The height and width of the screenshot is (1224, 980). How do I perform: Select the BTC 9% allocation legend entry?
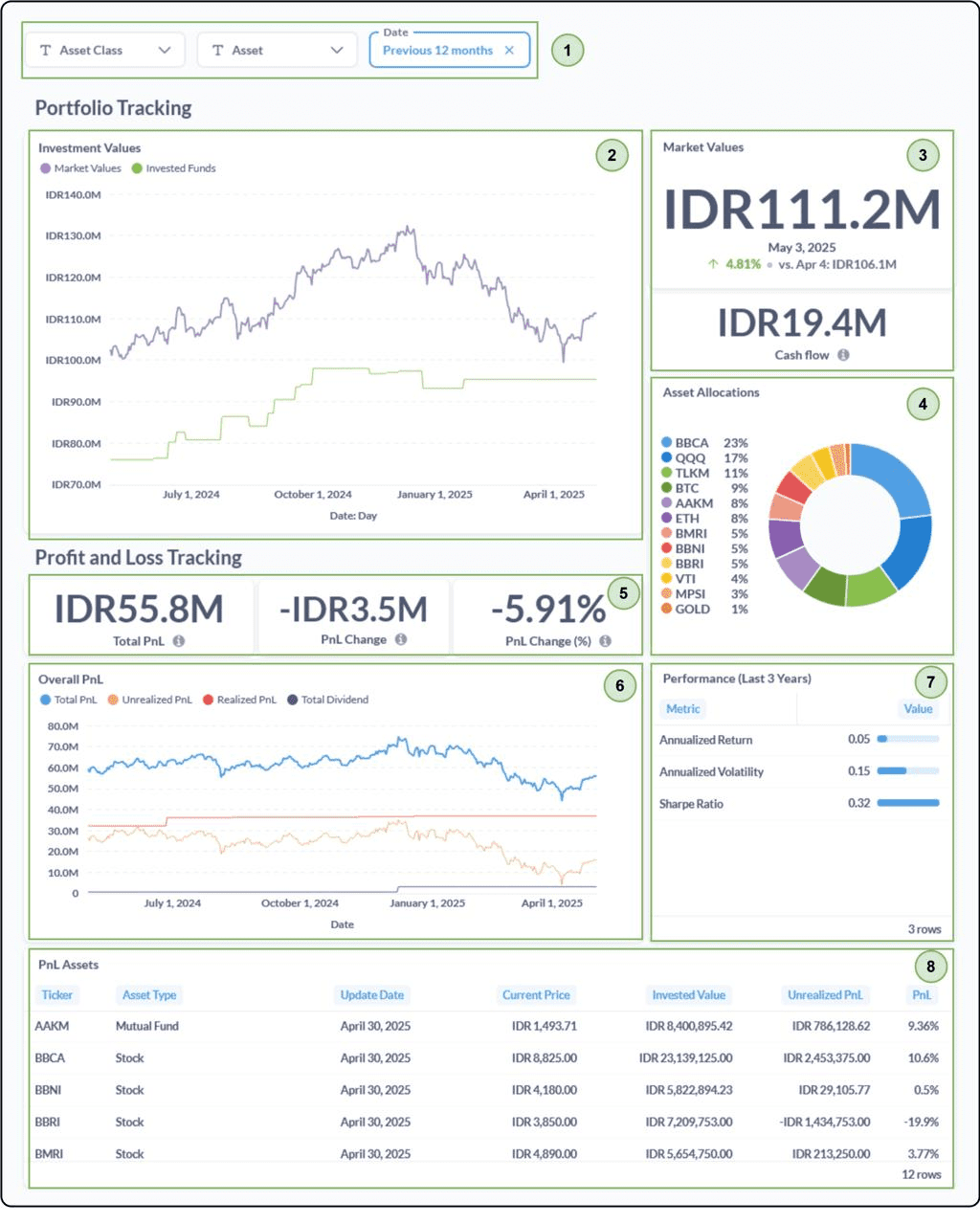(x=704, y=488)
